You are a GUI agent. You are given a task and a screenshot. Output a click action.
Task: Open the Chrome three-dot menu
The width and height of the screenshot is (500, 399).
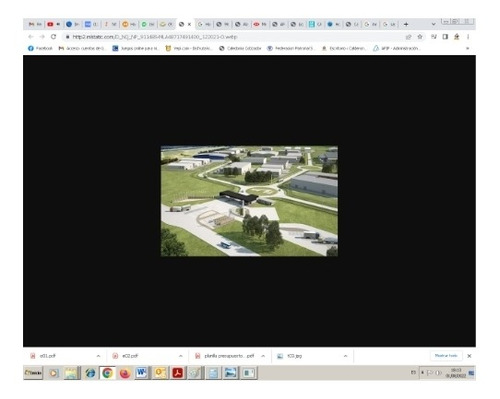[468, 37]
